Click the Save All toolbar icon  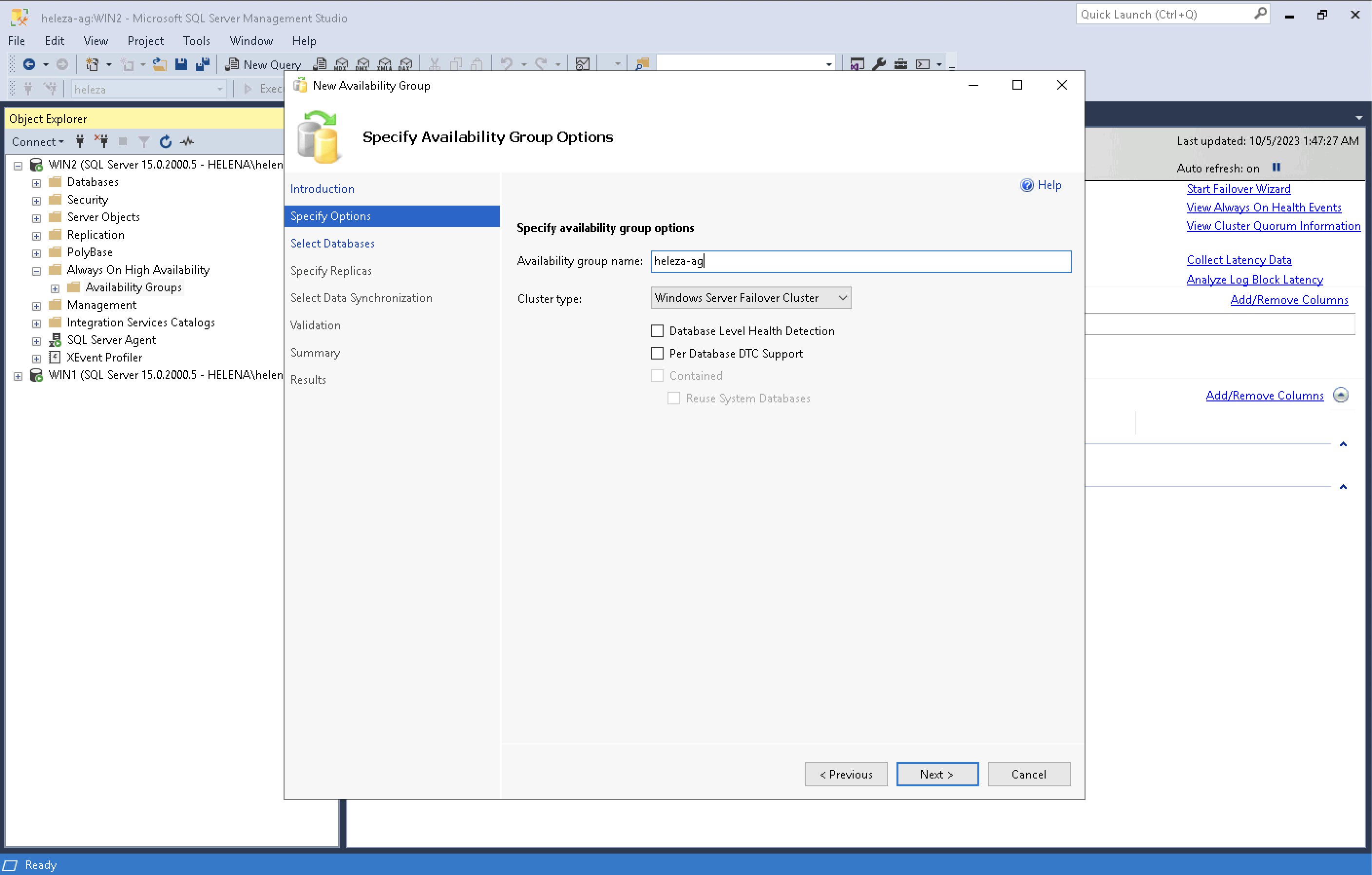(x=202, y=64)
